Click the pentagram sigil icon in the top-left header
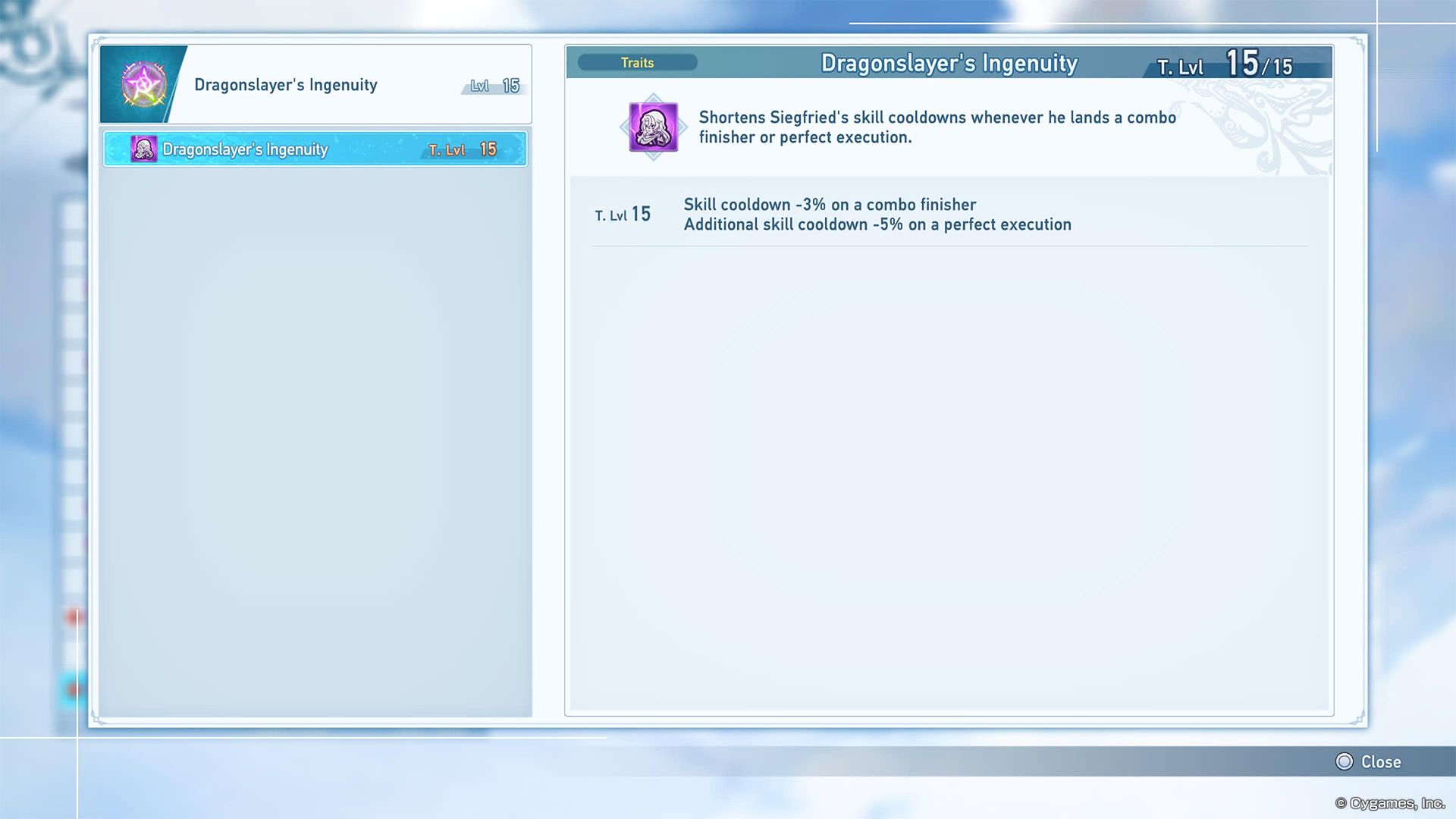 point(143,84)
